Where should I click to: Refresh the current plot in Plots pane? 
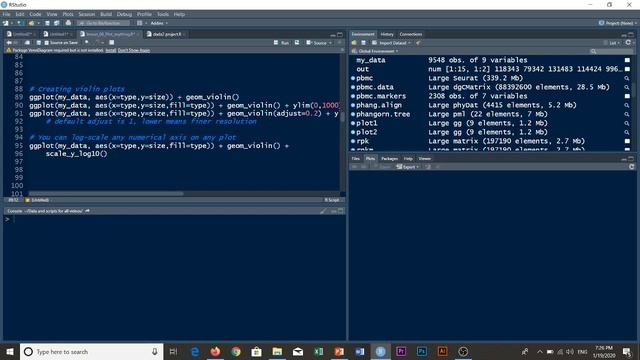tap(631, 167)
